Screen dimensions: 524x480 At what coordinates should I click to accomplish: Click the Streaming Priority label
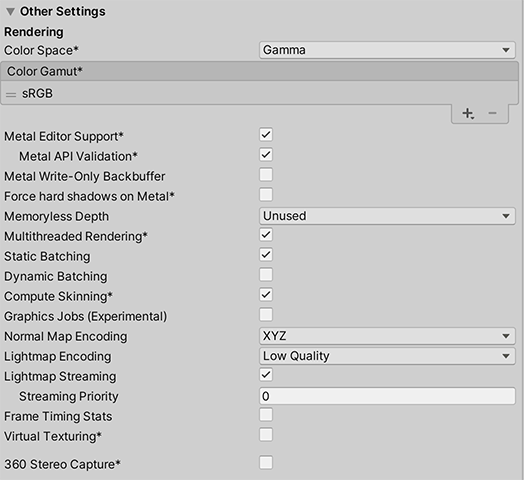click(x=69, y=396)
